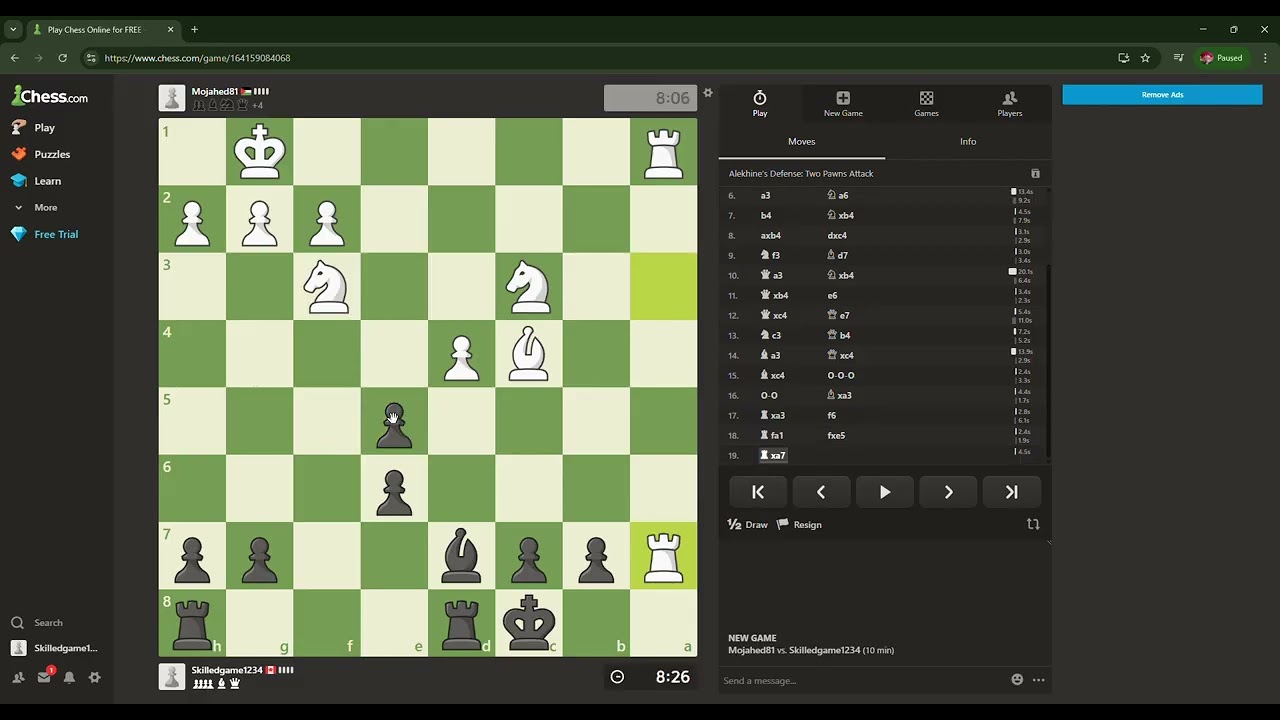Flip the board using the arrows icon
The image size is (1280, 720).
pos(1033,524)
